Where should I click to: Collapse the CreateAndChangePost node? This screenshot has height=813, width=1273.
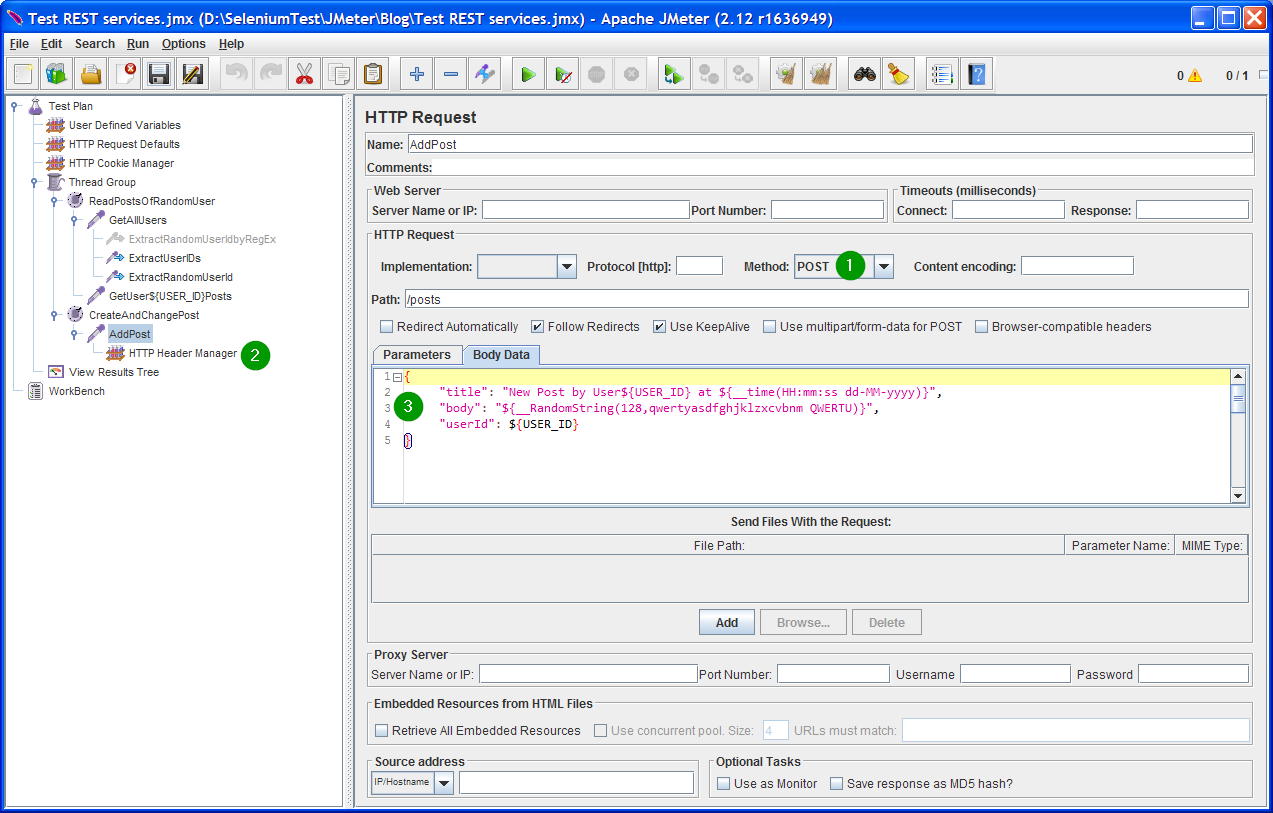(54, 315)
